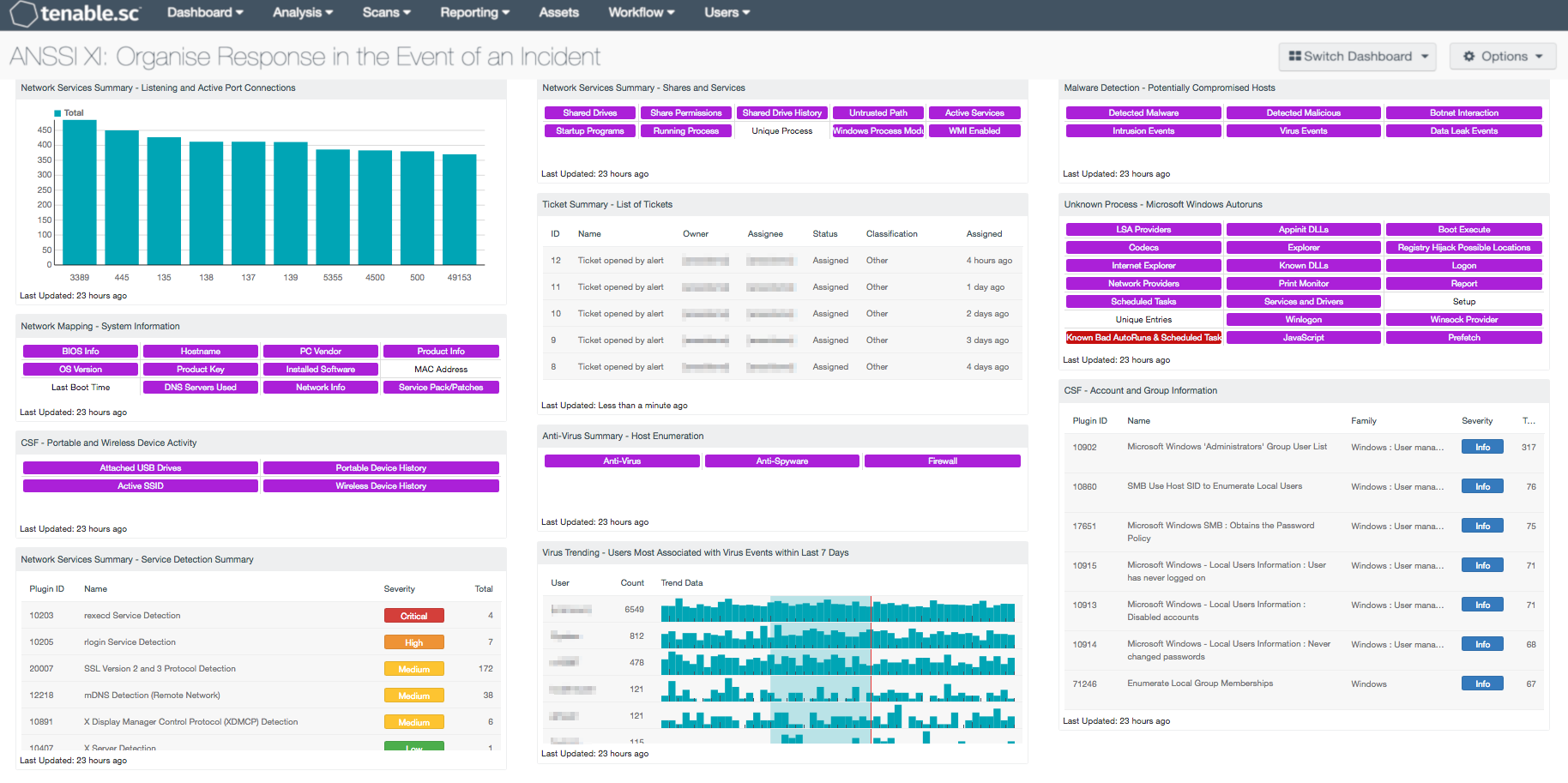The width and height of the screenshot is (1568, 783).
Task: Open the Startup Programs indicator
Action: 590,131
